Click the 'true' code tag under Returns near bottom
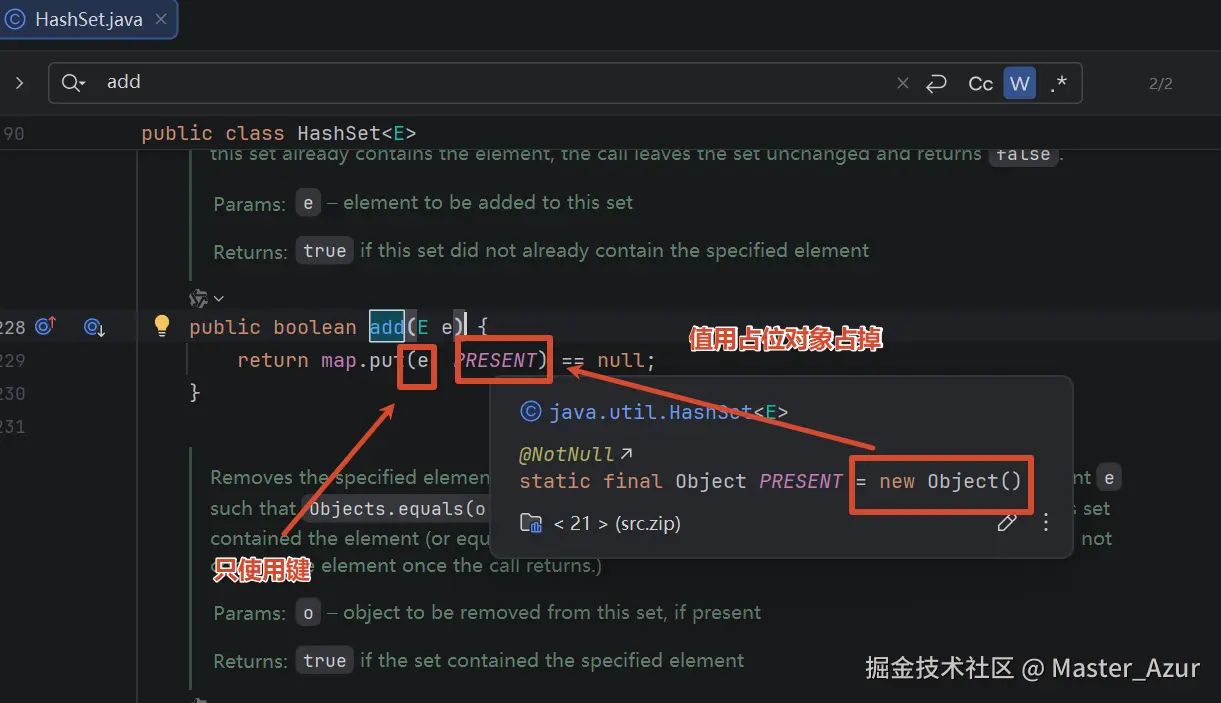This screenshot has height=703, width=1221. click(325, 661)
